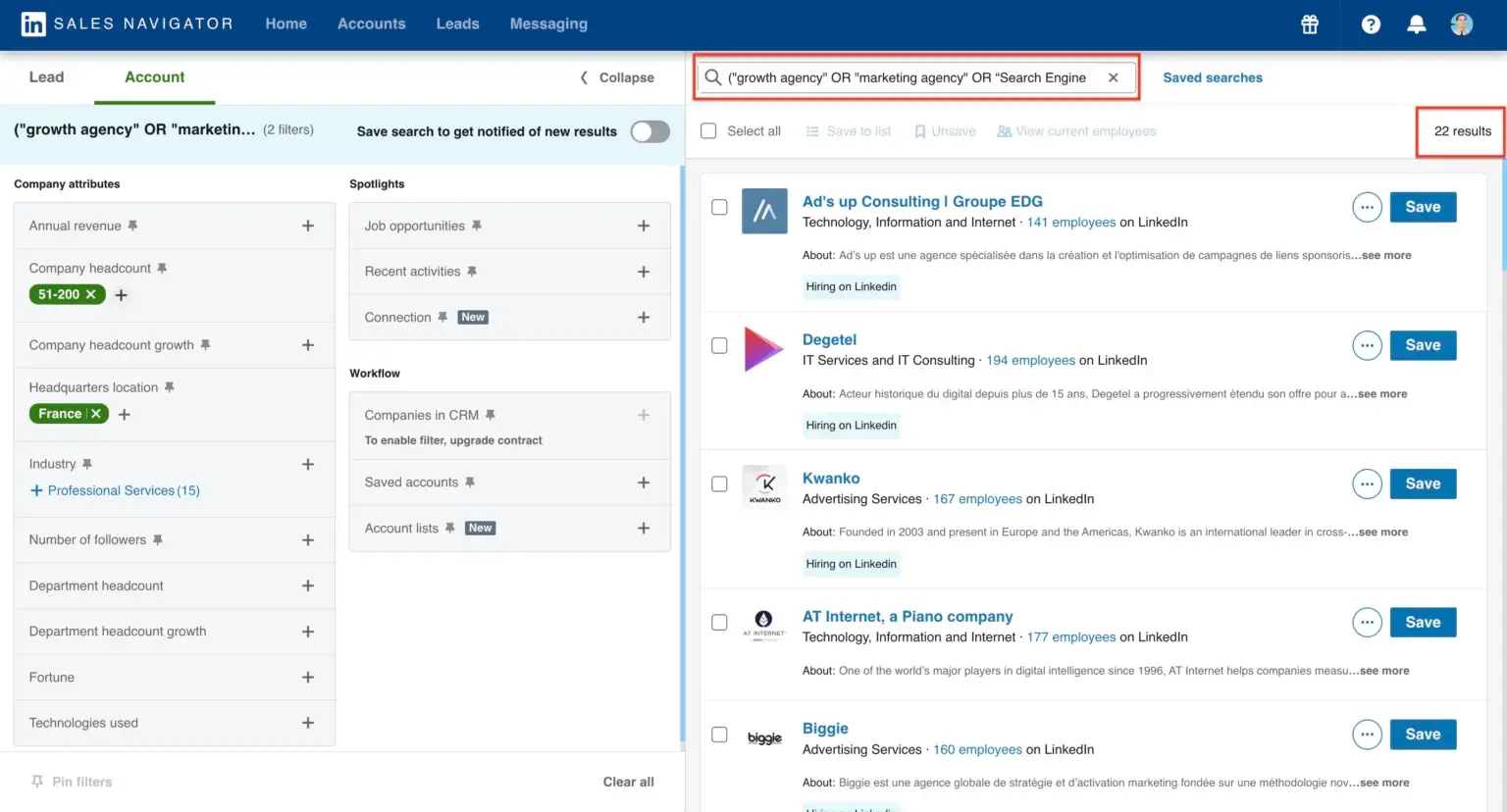Save the Ad's up Consulting account

tap(1423, 207)
